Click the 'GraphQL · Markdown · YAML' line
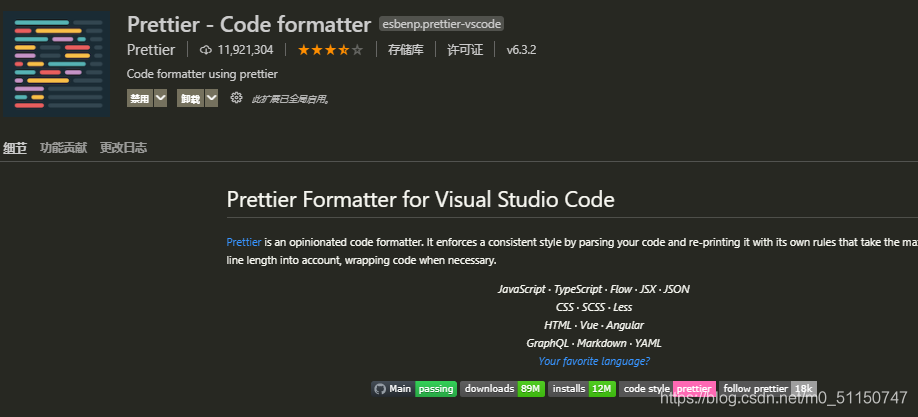The width and height of the screenshot is (918, 417). point(594,343)
